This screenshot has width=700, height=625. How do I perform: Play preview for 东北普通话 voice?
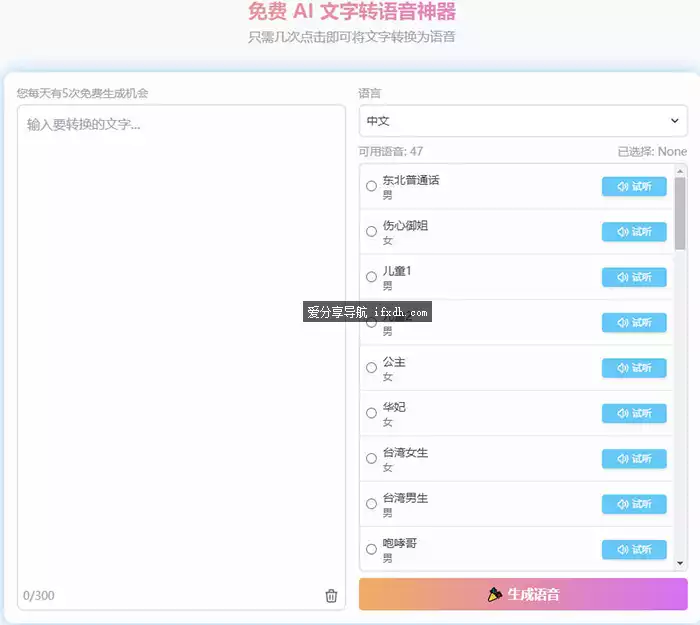click(x=634, y=187)
